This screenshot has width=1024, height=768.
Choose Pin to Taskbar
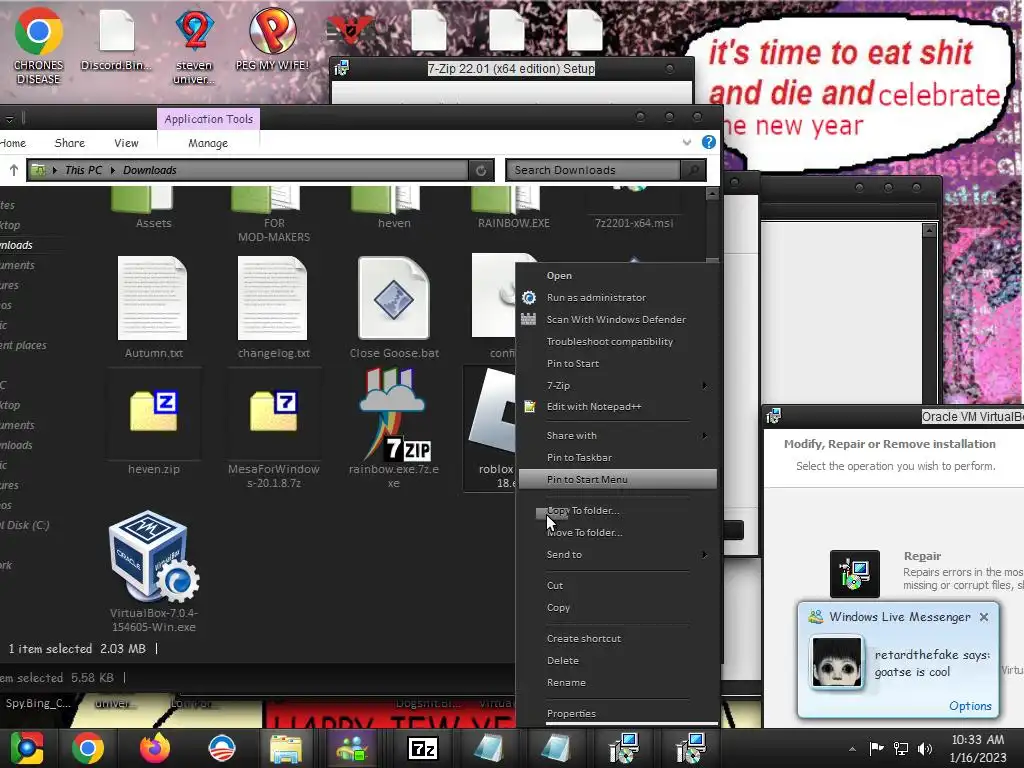(618, 457)
